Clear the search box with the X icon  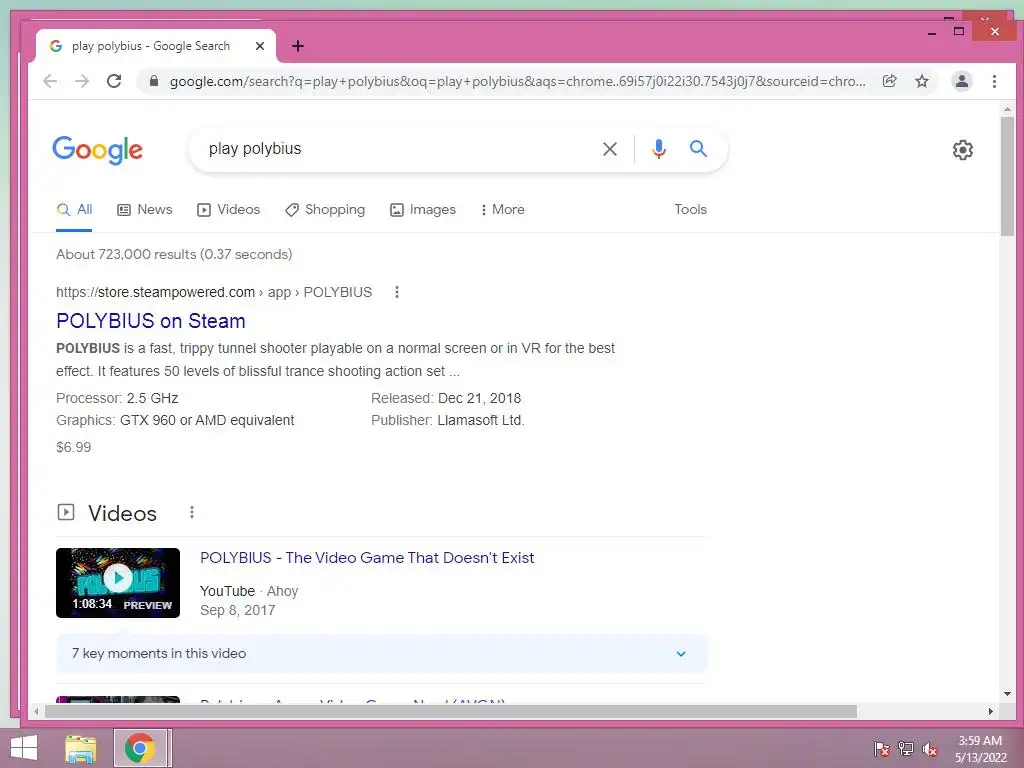(x=609, y=149)
